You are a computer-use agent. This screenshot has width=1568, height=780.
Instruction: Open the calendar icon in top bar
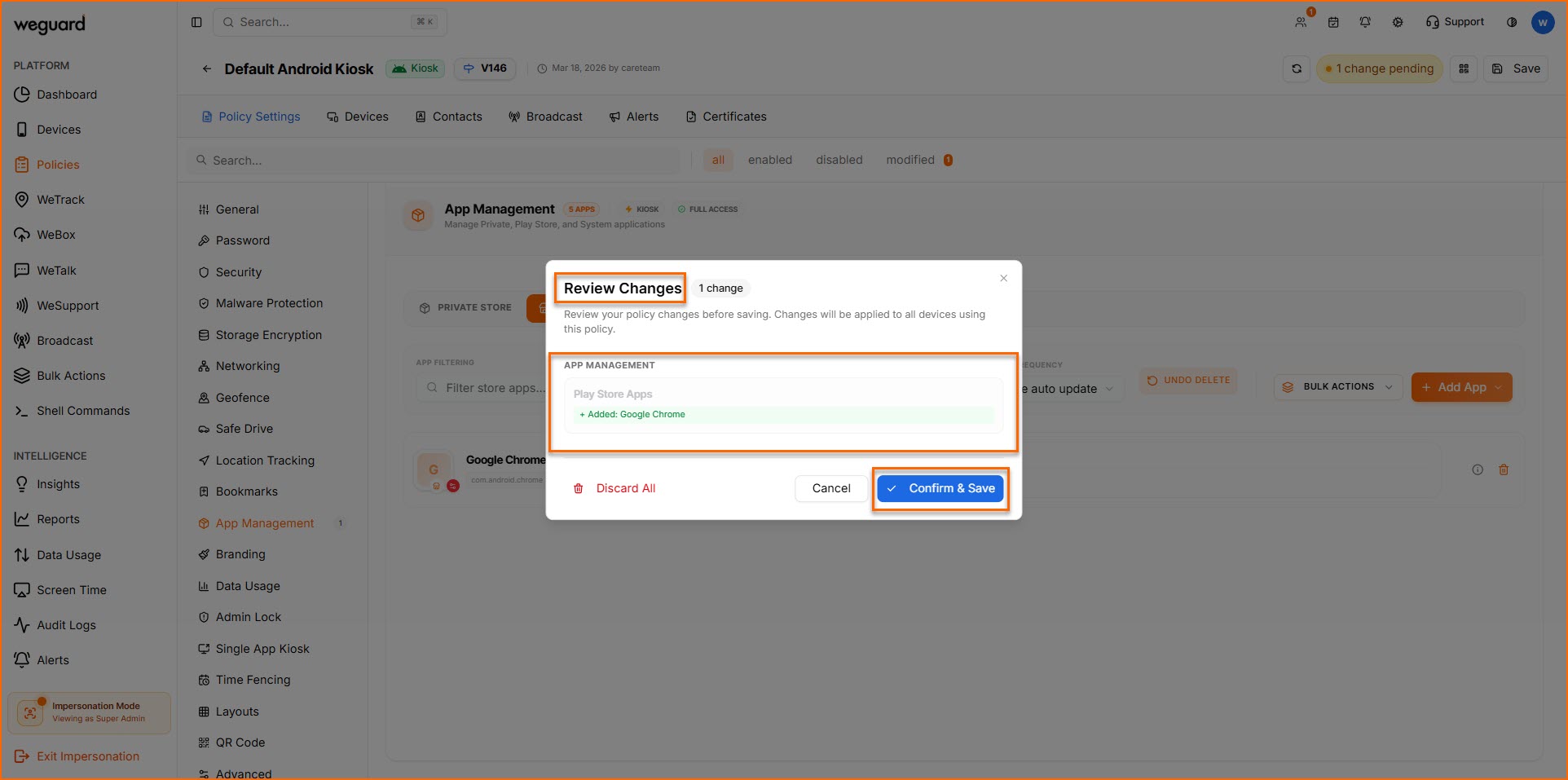pyautogui.click(x=1333, y=22)
